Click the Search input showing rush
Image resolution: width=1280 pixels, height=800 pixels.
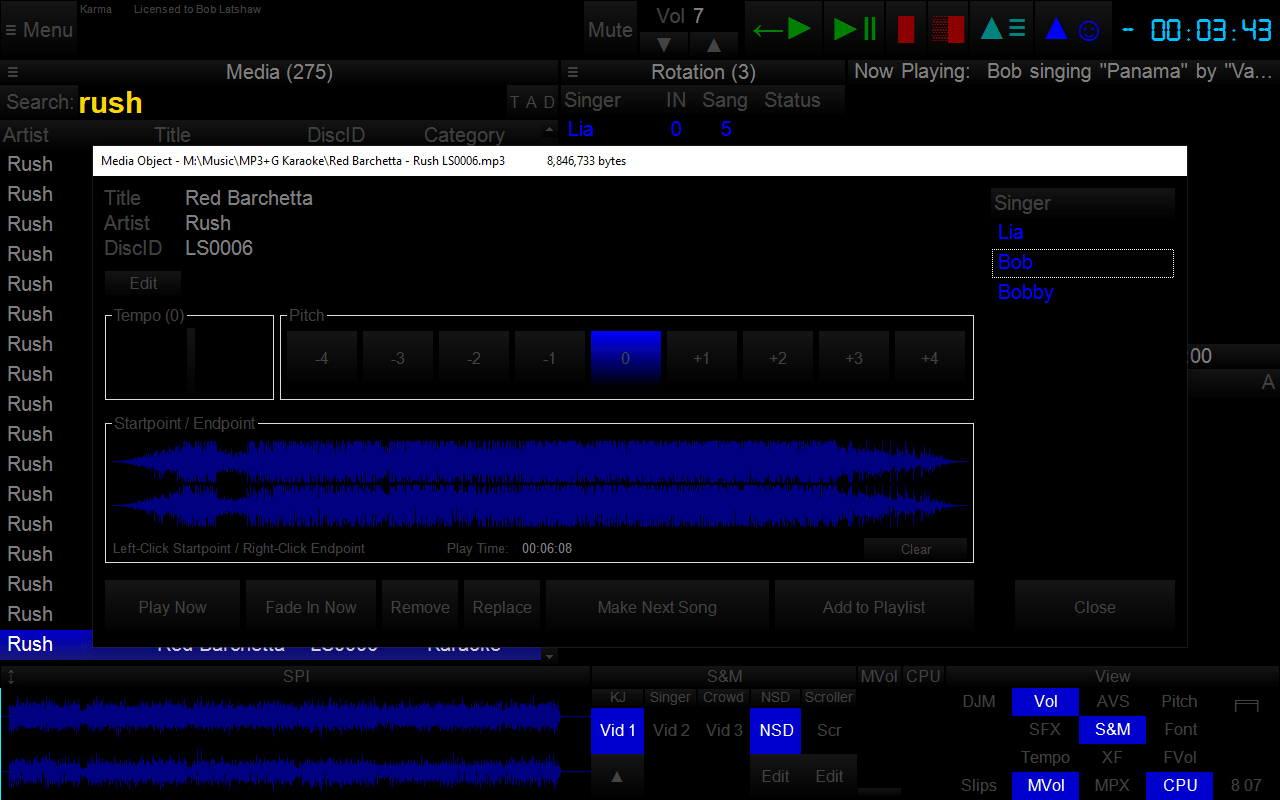coord(110,102)
